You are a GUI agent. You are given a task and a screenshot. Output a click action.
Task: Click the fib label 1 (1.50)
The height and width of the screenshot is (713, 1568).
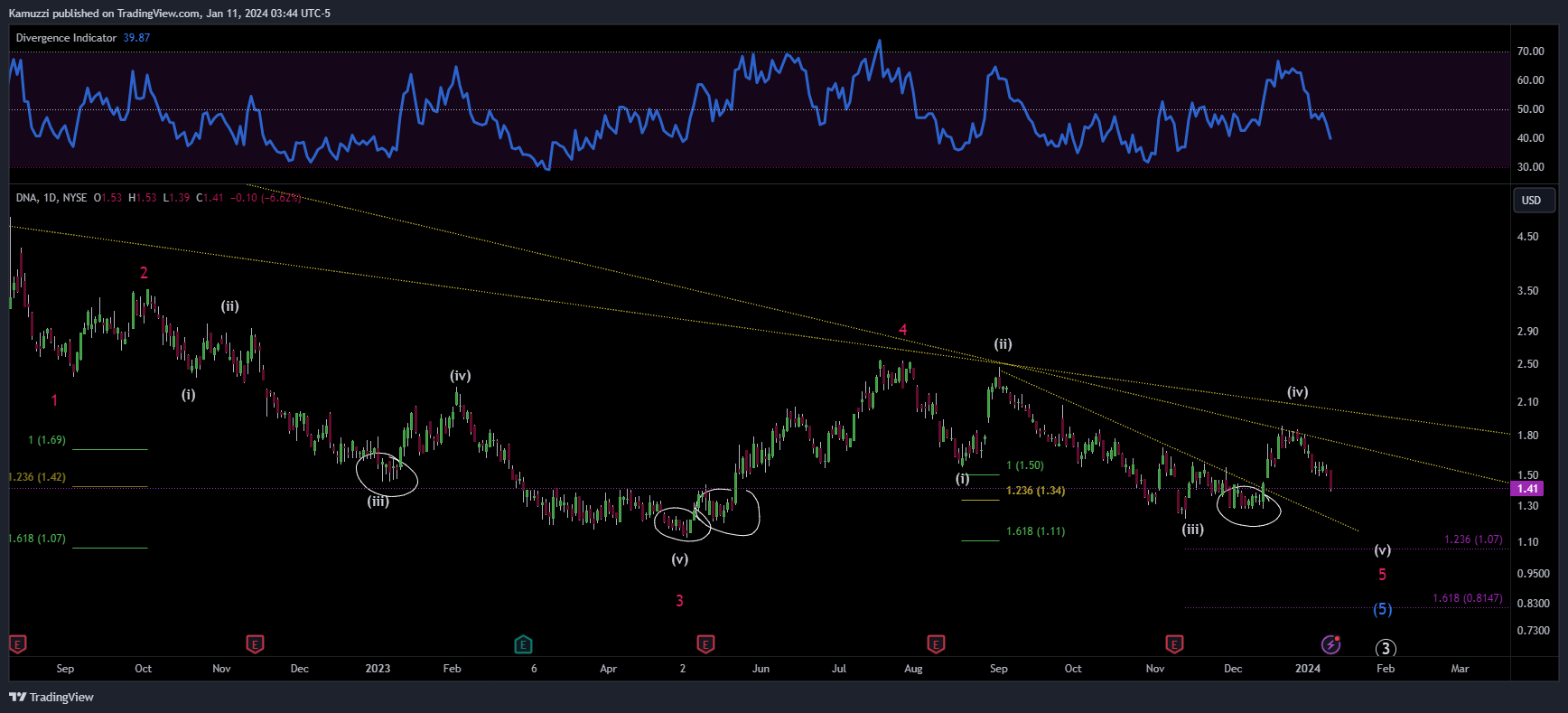coord(1025,465)
